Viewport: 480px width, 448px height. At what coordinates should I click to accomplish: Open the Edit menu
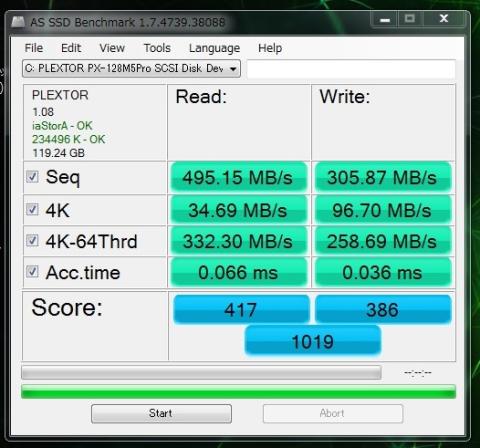(x=71, y=48)
